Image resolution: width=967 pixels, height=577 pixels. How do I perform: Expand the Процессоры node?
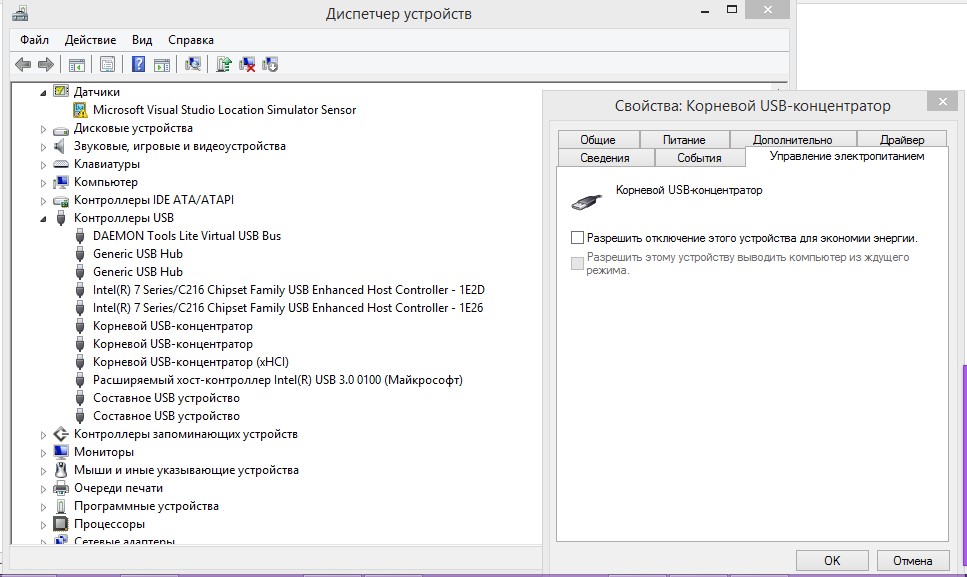[x=43, y=525]
